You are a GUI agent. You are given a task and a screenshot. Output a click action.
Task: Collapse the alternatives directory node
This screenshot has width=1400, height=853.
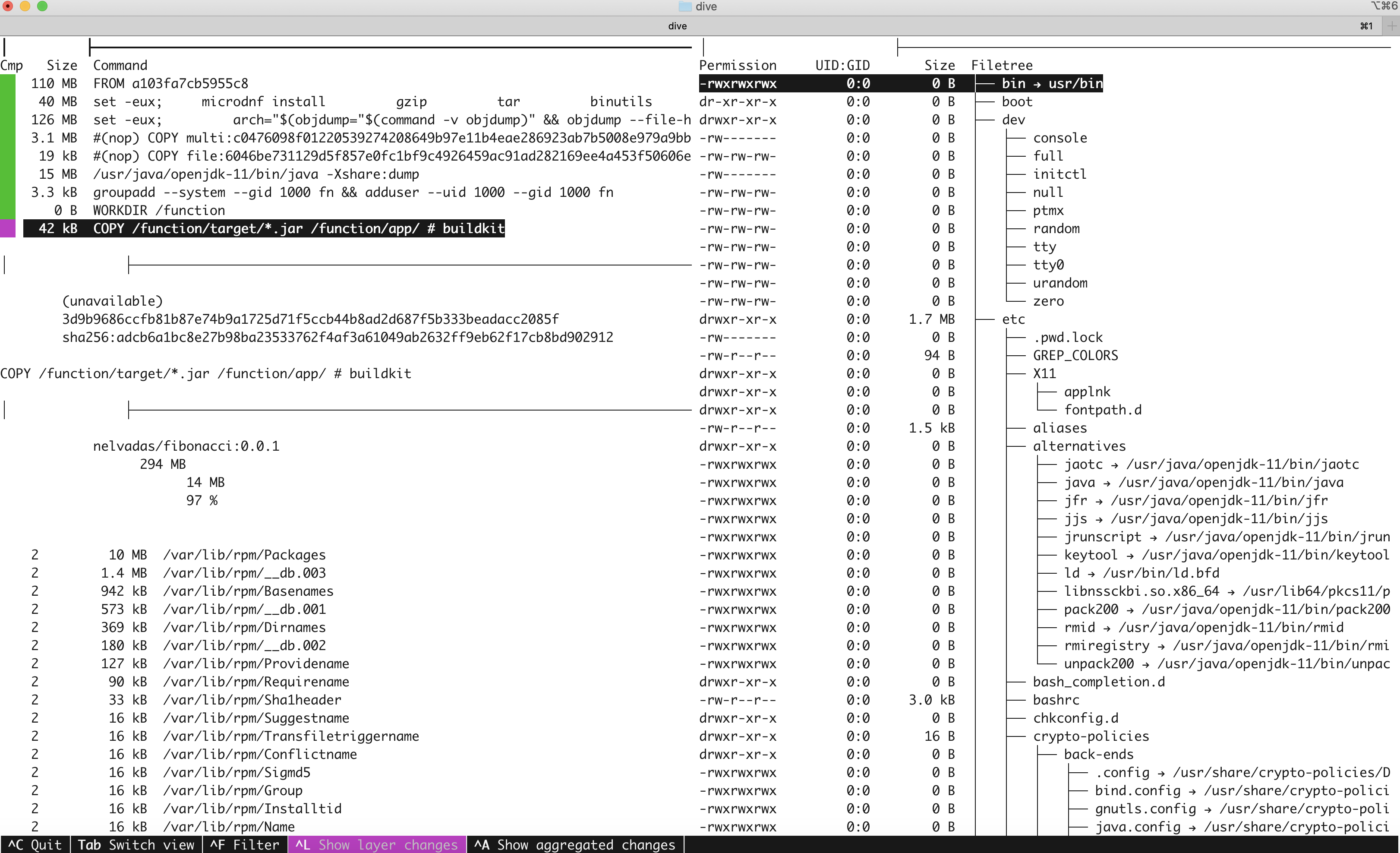pyautogui.click(x=1079, y=446)
